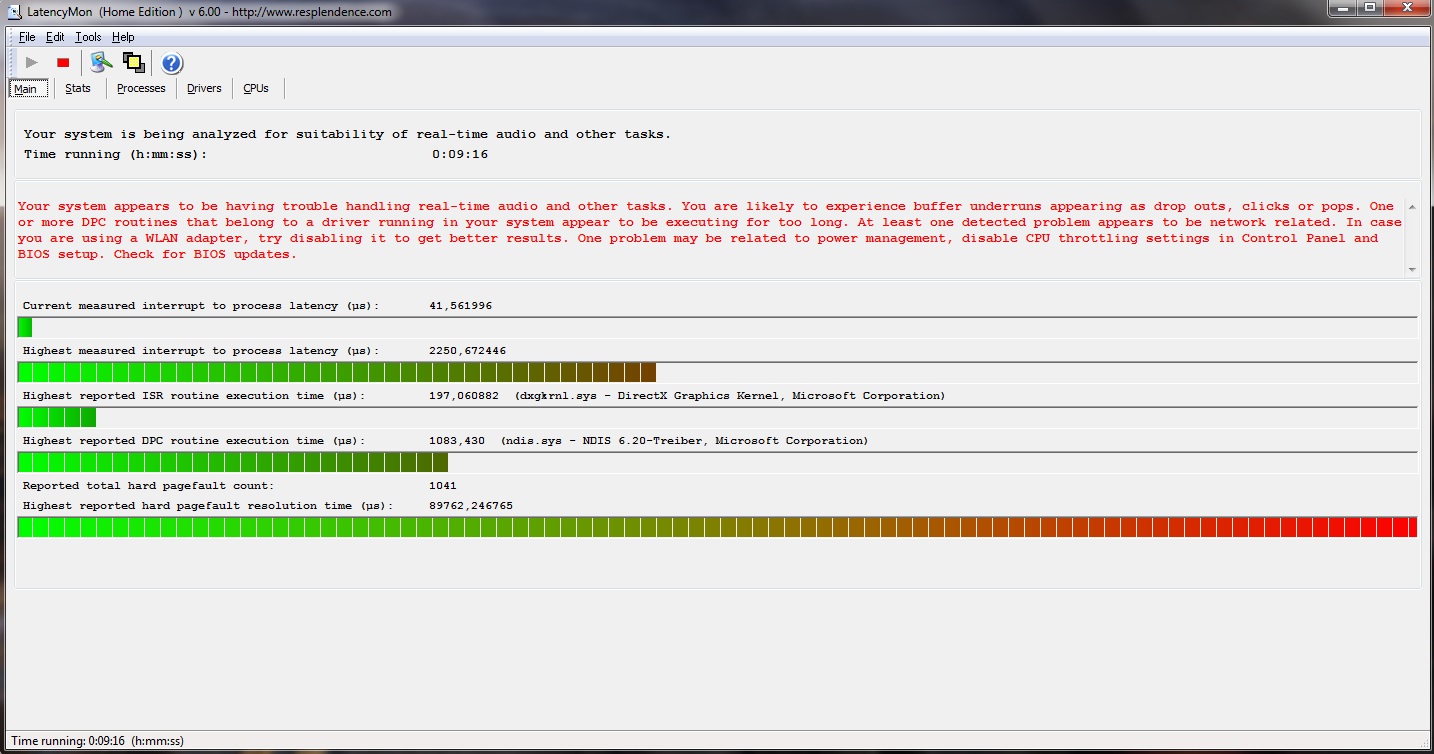Switch to the Stats tab
Screen dimensions: 1434x754
78,88
